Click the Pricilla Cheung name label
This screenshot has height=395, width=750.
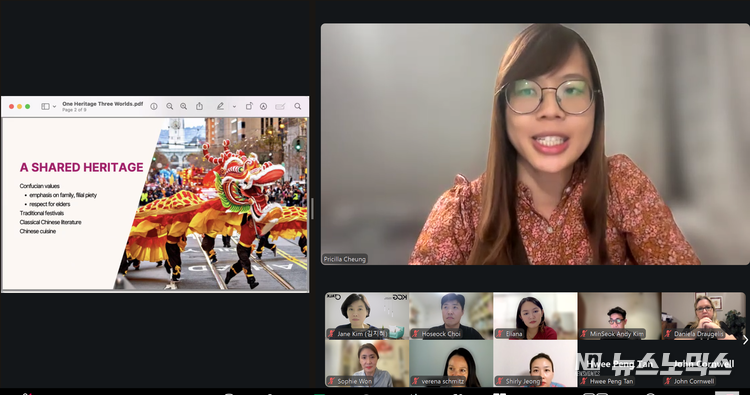(345, 259)
